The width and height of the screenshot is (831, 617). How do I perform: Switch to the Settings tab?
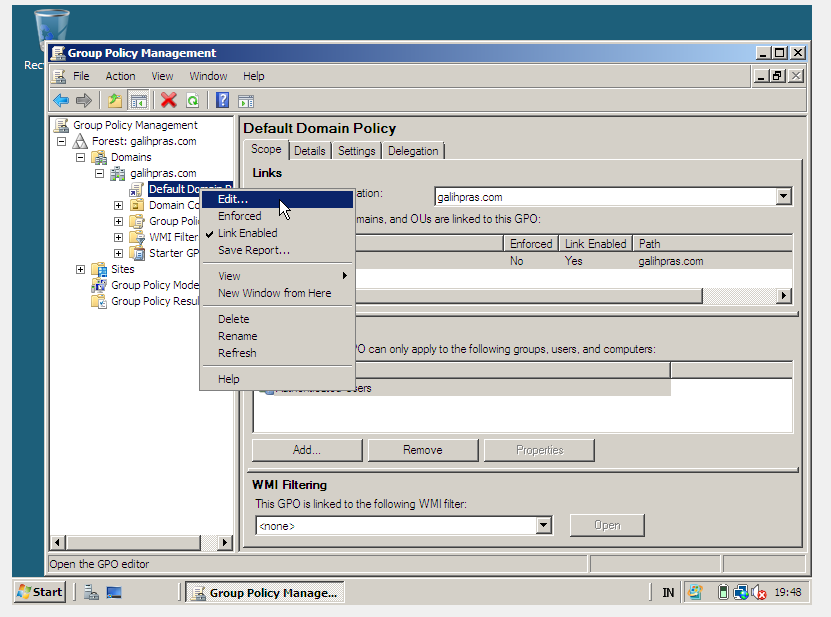356,151
